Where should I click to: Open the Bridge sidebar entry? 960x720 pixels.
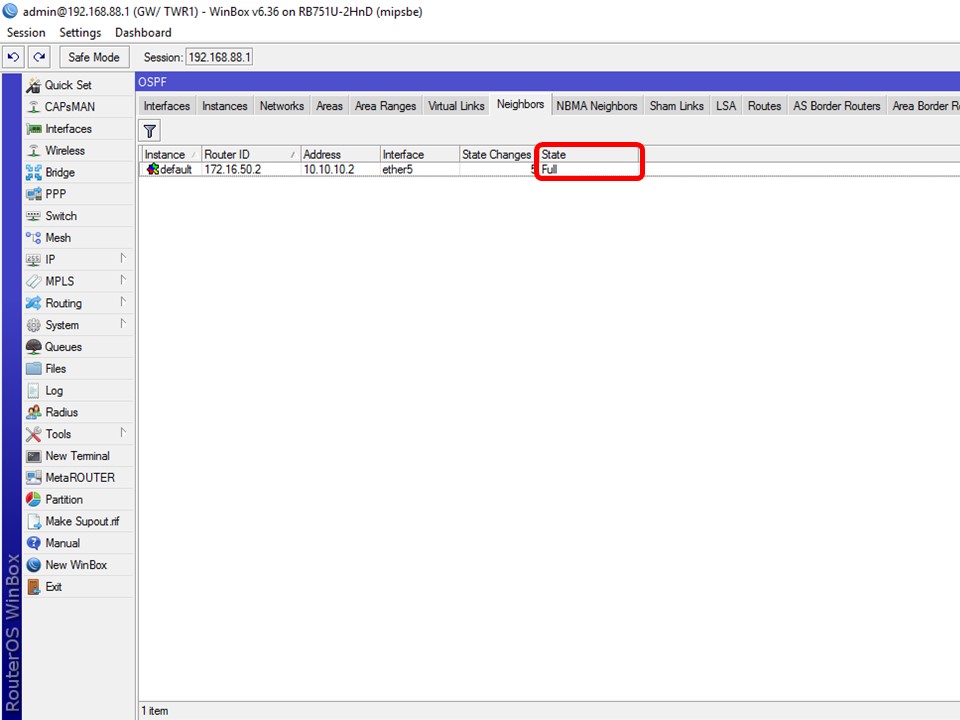coord(78,173)
